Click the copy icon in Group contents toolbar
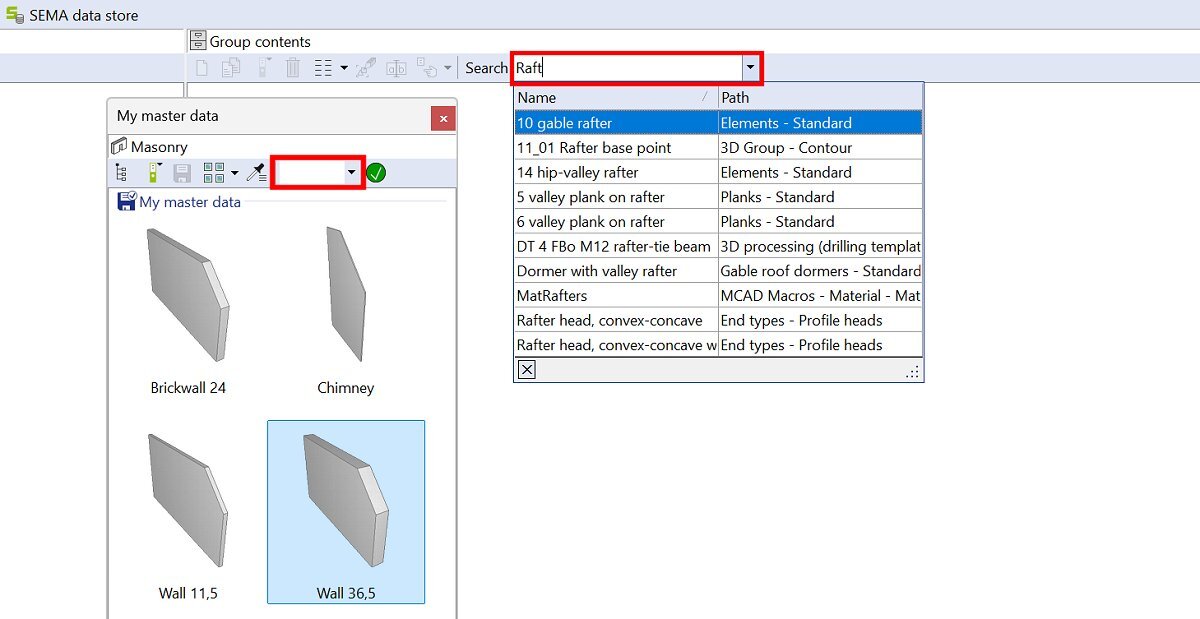The height and width of the screenshot is (619, 1200). point(231,68)
